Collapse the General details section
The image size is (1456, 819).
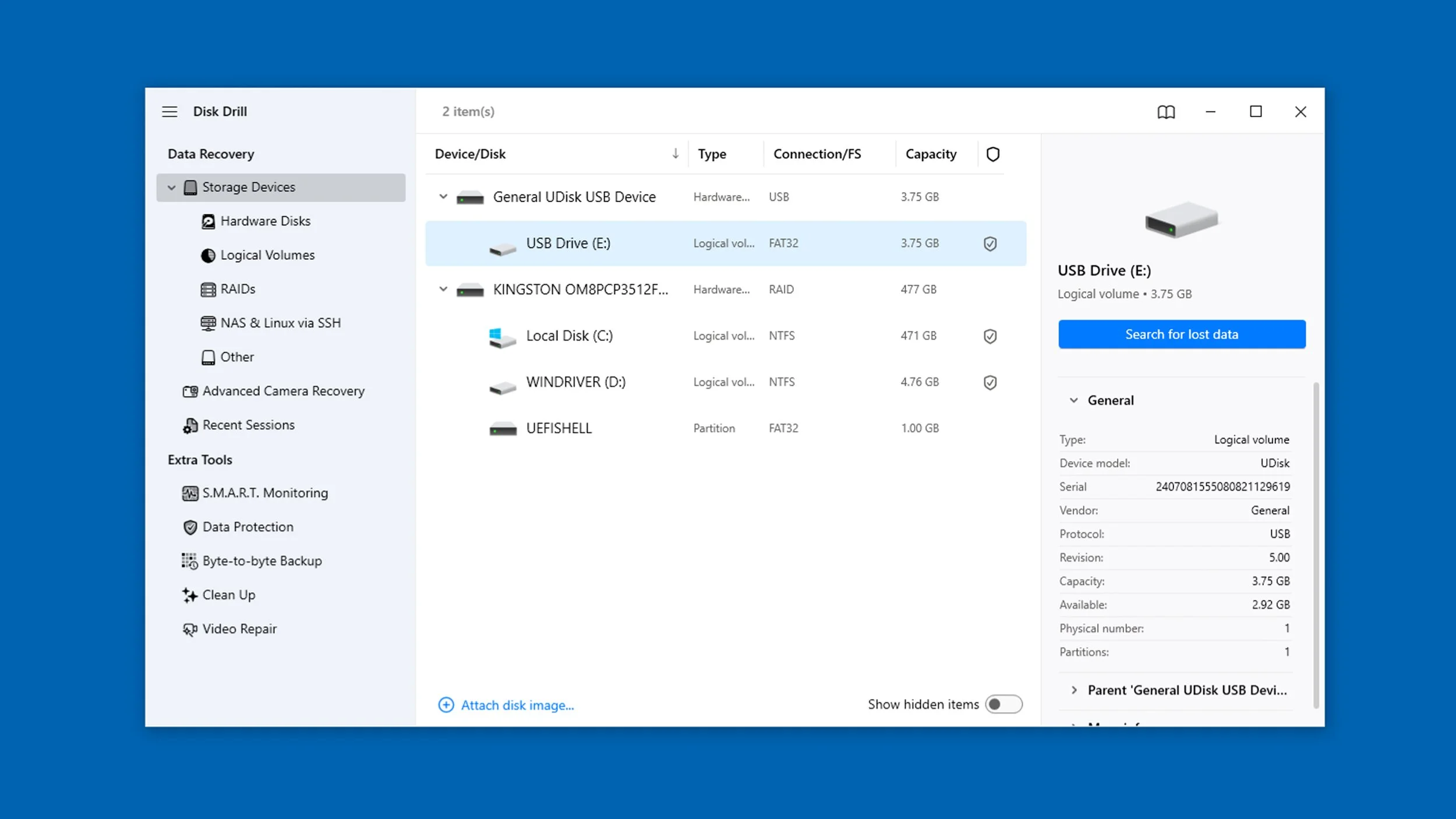click(x=1073, y=400)
